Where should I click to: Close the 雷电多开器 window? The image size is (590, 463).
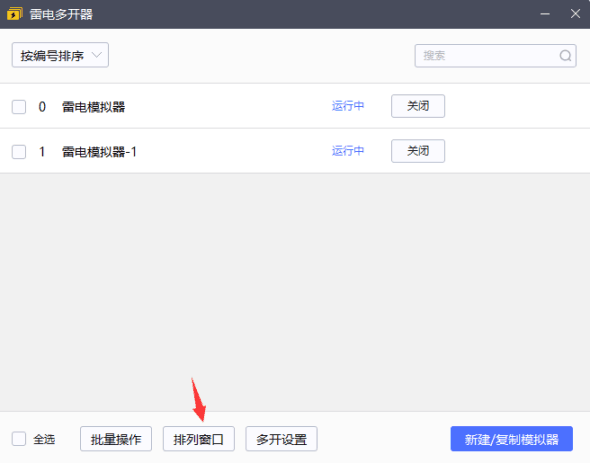pyautogui.click(x=575, y=14)
